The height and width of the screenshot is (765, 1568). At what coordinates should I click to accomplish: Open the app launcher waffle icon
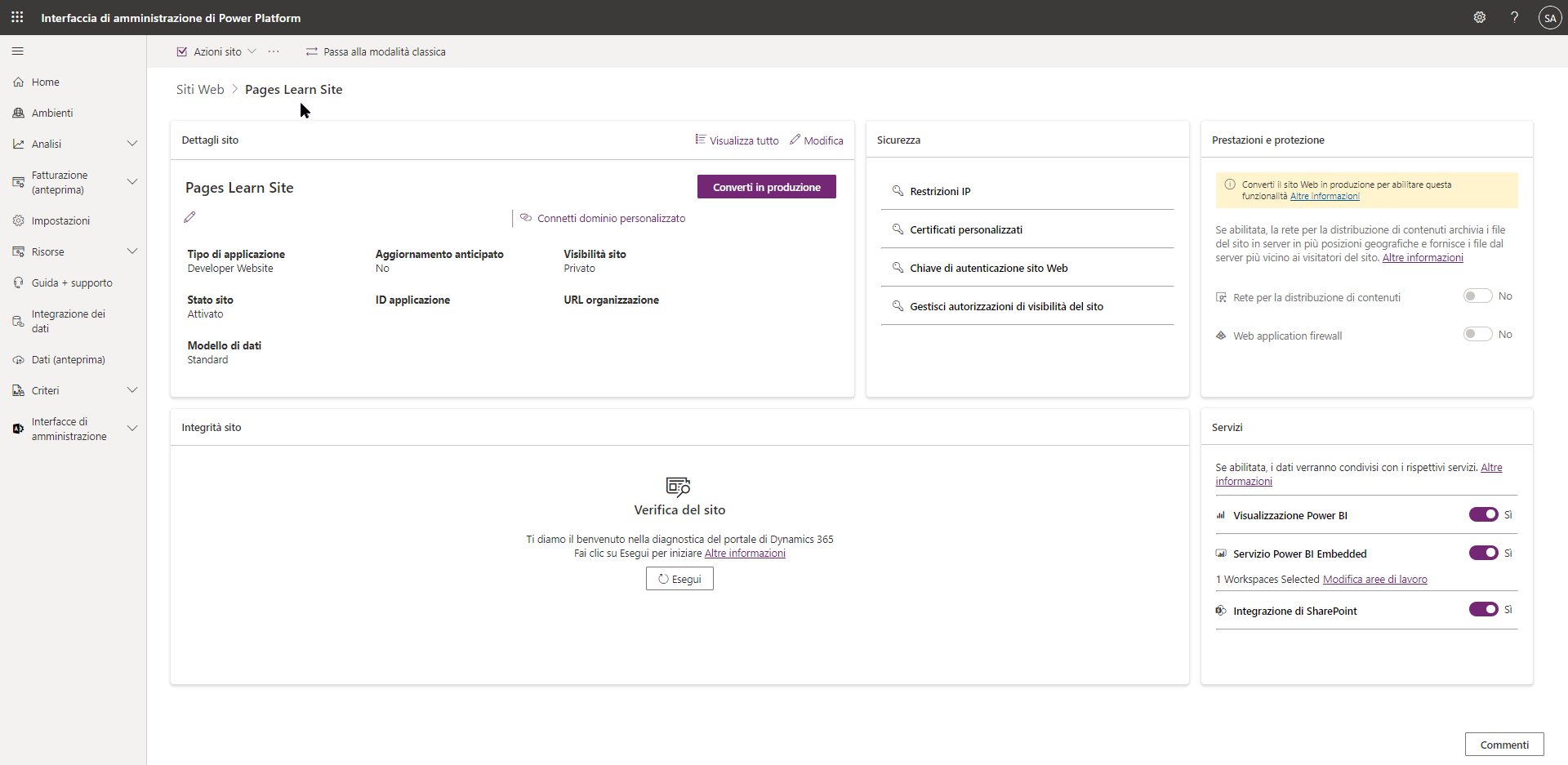pos(17,17)
